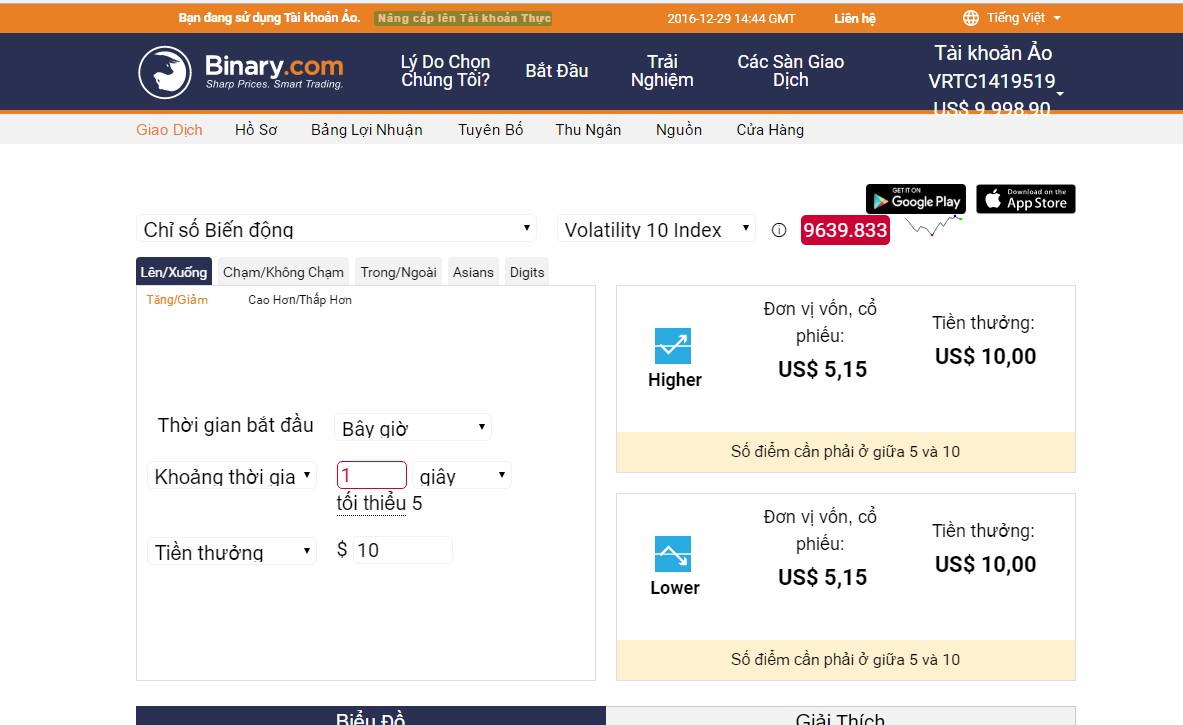Click Nâng cấp lên Tài khoản Thực button
The height and width of the screenshot is (725, 1183).
click(463, 18)
